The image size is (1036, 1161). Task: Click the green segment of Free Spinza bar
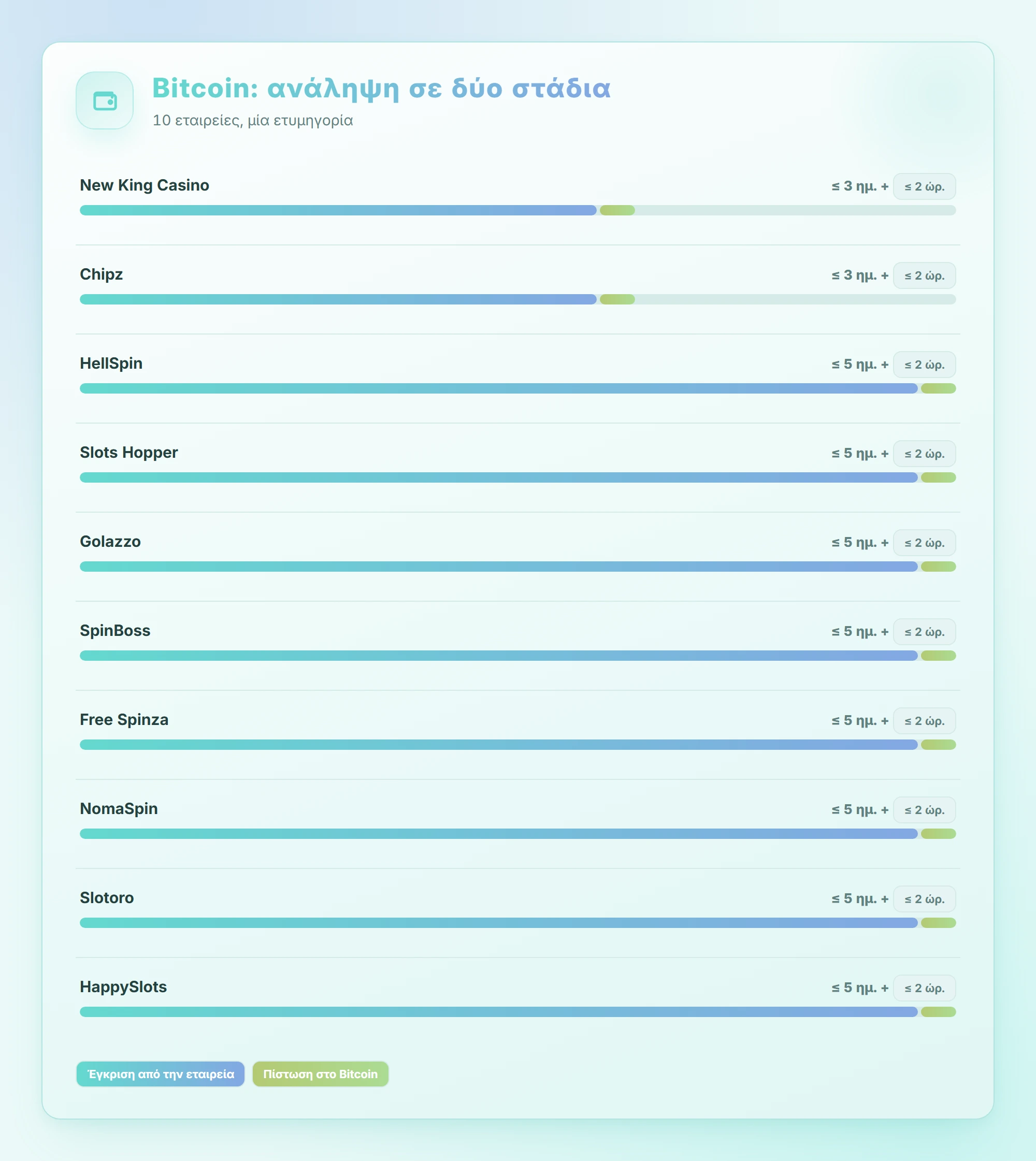click(938, 745)
